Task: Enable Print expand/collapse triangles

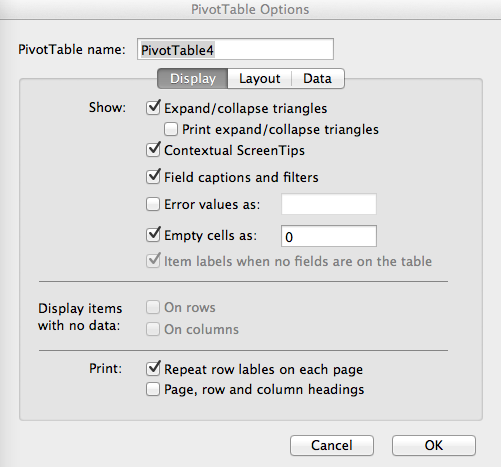Action: [171, 129]
